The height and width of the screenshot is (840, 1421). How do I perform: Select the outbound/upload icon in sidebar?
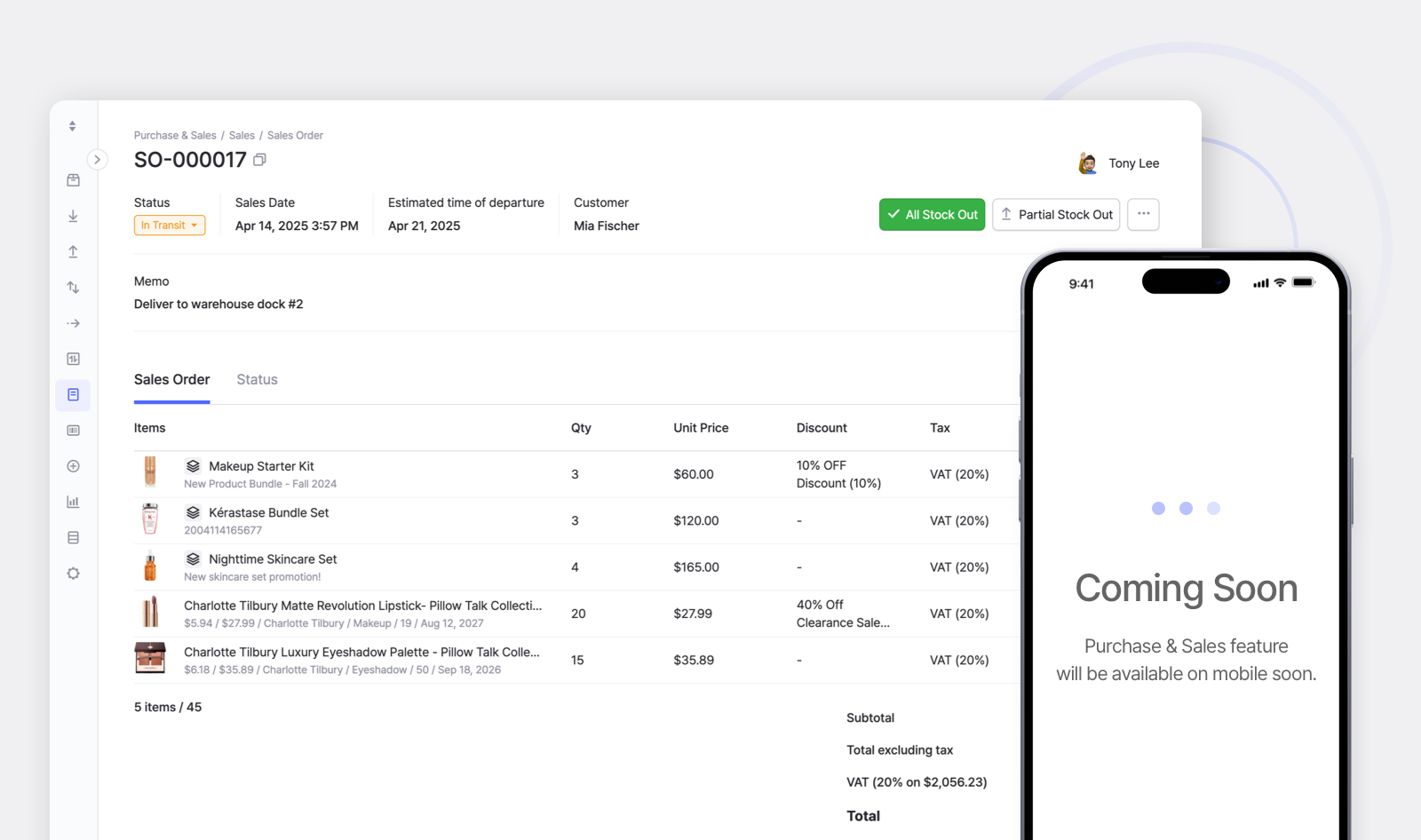click(x=73, y=251)
